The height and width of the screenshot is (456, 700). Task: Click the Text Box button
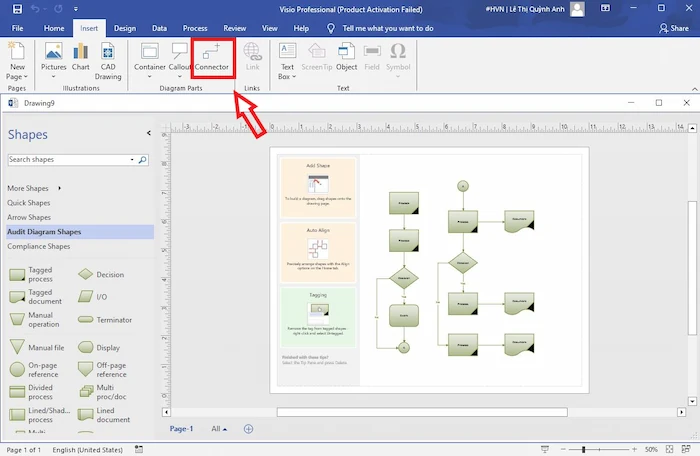click(287, 62)
